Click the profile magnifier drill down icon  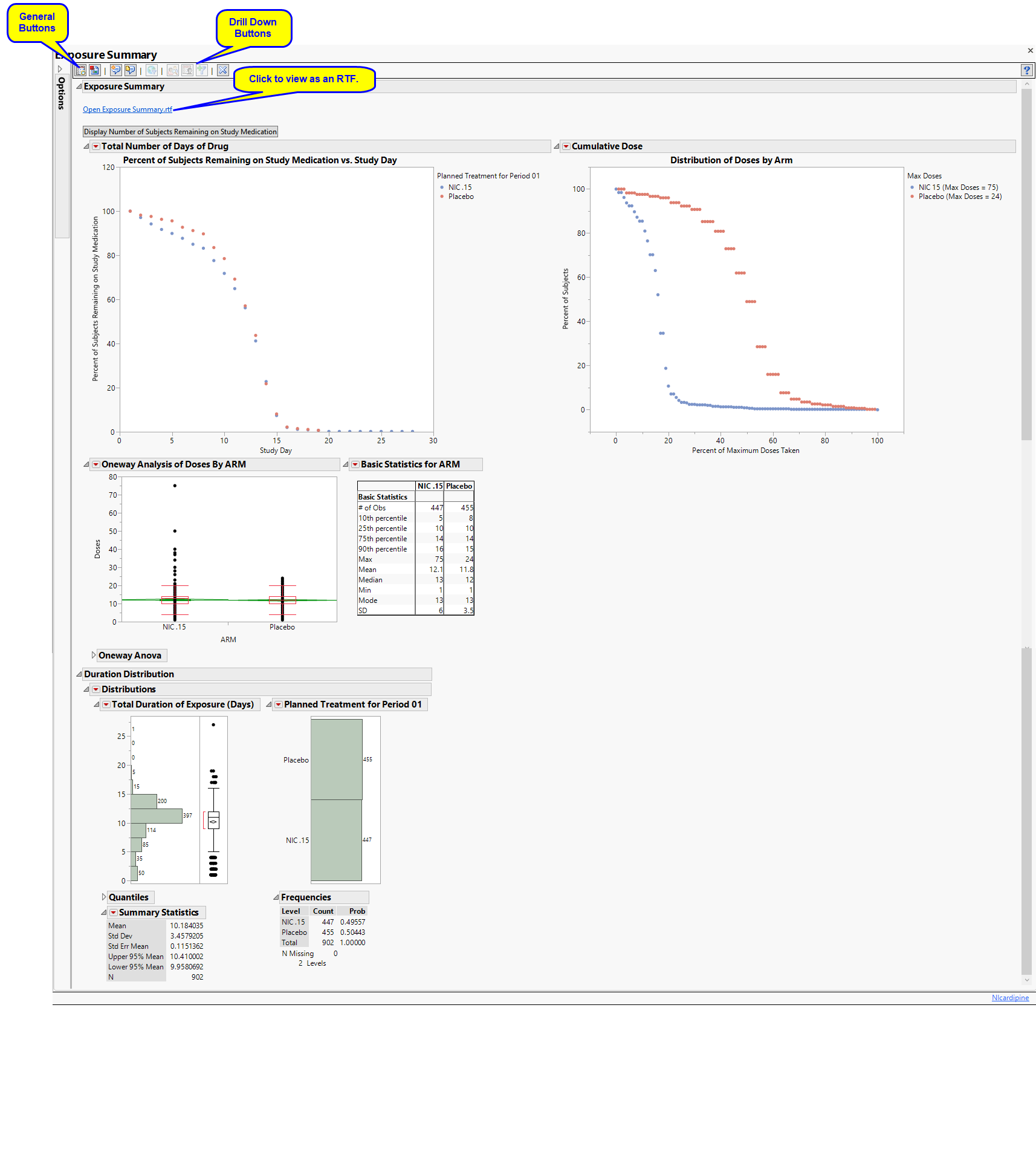click(173, 70)
